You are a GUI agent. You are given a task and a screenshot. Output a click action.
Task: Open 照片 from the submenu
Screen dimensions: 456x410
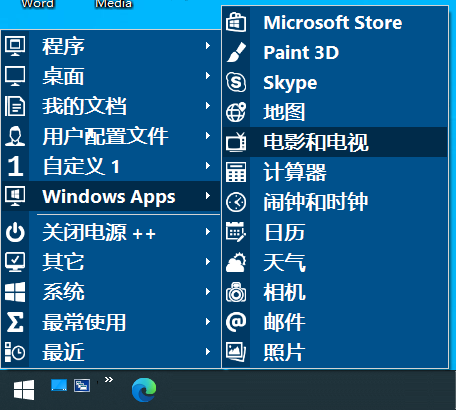(335, 352)
